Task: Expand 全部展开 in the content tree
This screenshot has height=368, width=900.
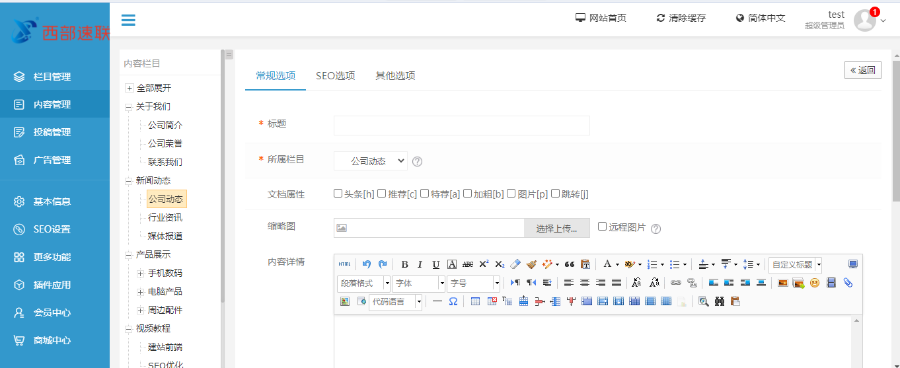Action: [x=130, y=88]
